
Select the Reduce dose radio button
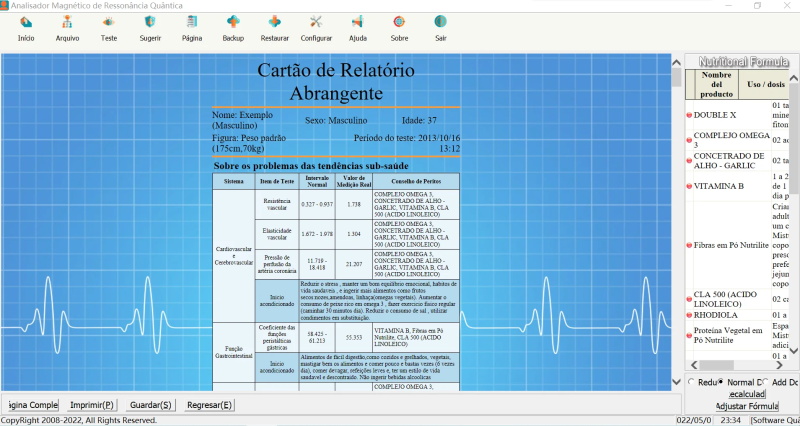[x=691, y=382]
